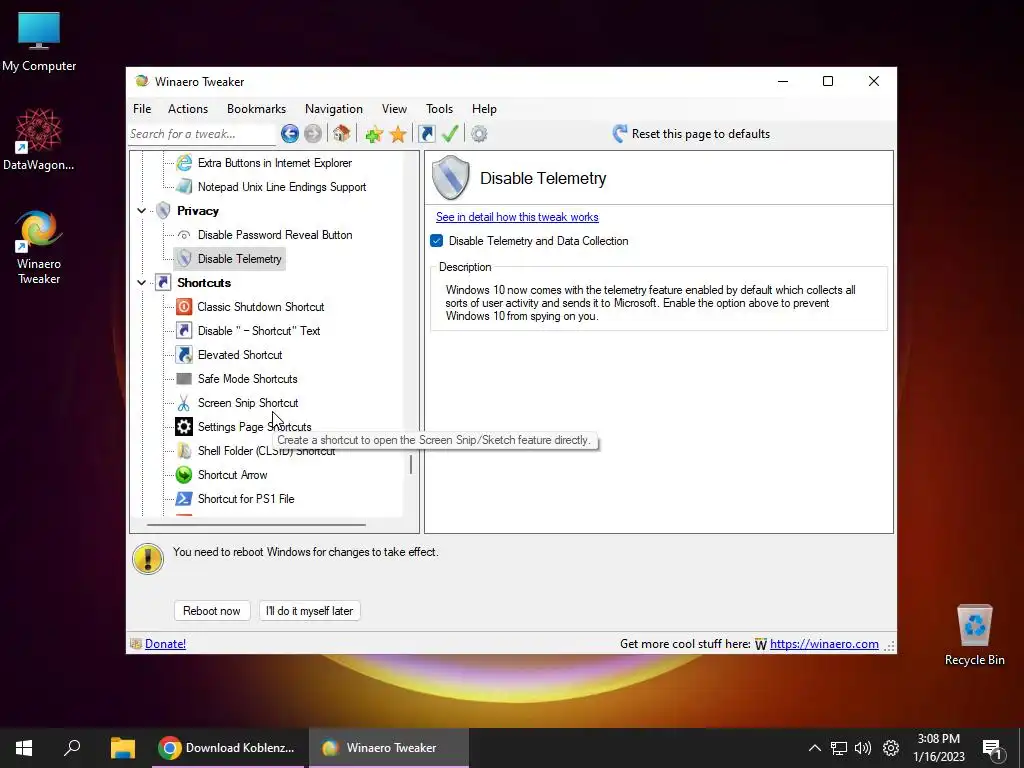The width and height of the screenshot is (1024, 768).
Task: Click the gear Settings Page Shortcuts icon
Action: (184, 427)
